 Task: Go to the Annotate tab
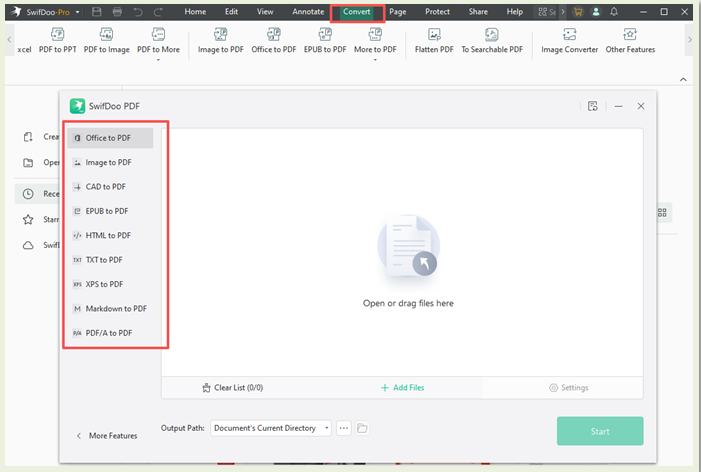point(308,12)
